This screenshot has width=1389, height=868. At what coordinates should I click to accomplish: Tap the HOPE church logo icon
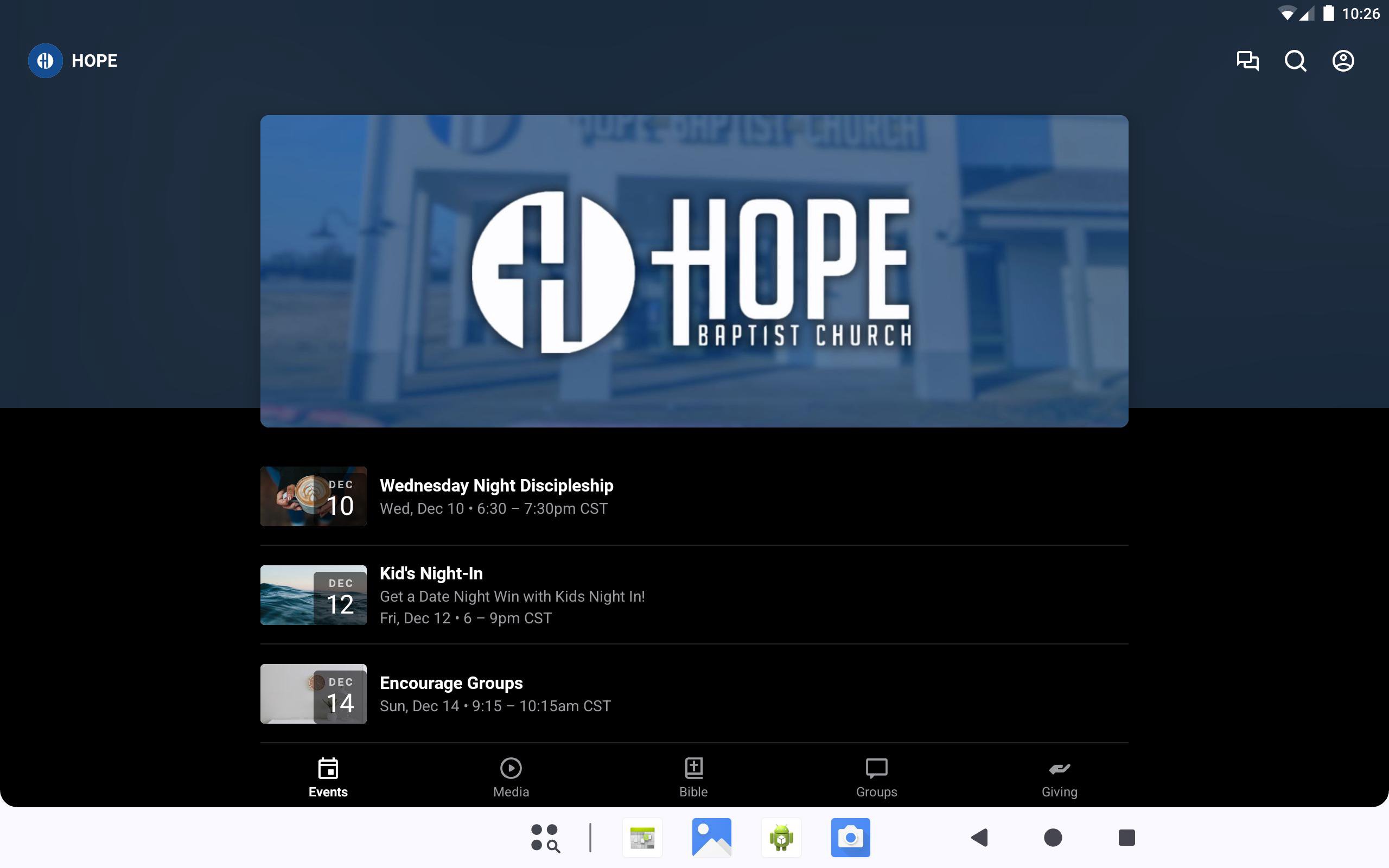46,60
